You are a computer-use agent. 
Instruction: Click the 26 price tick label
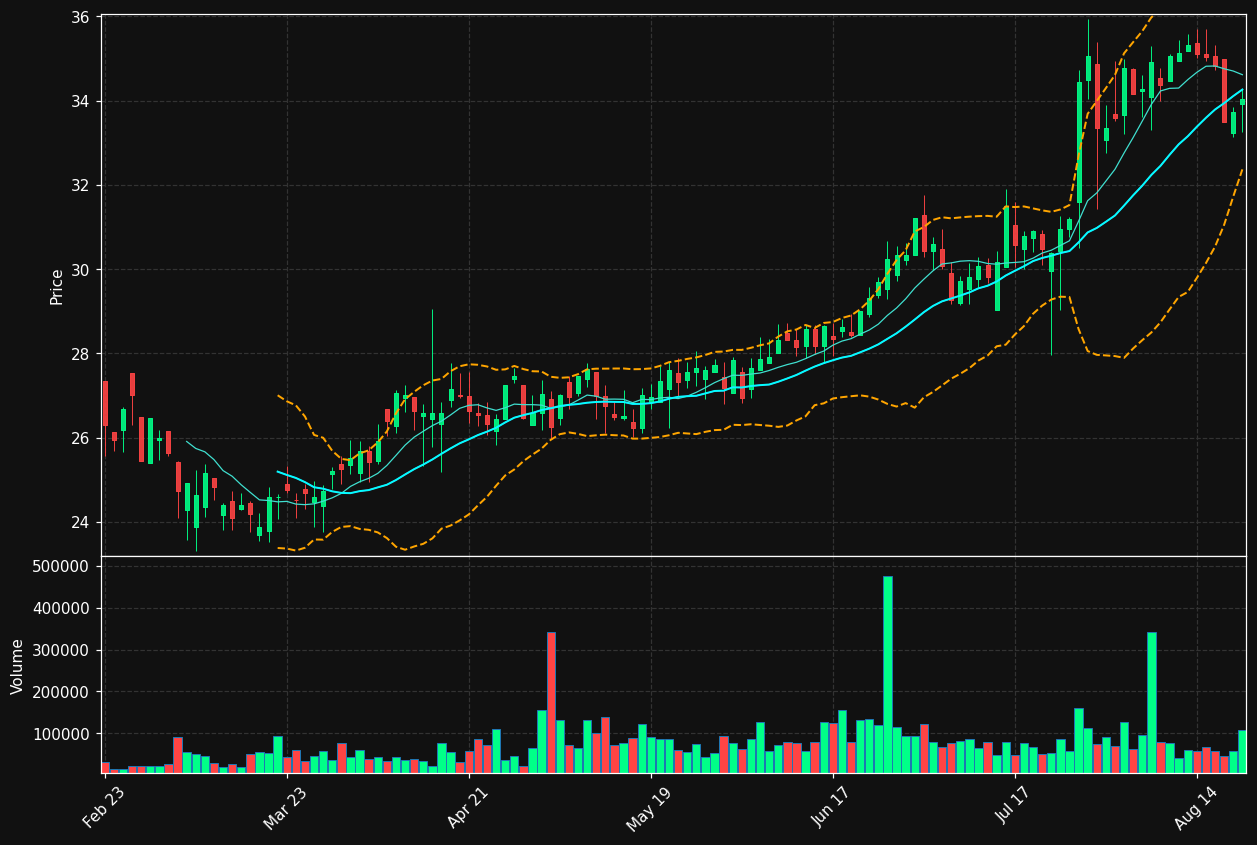(81, 438)
